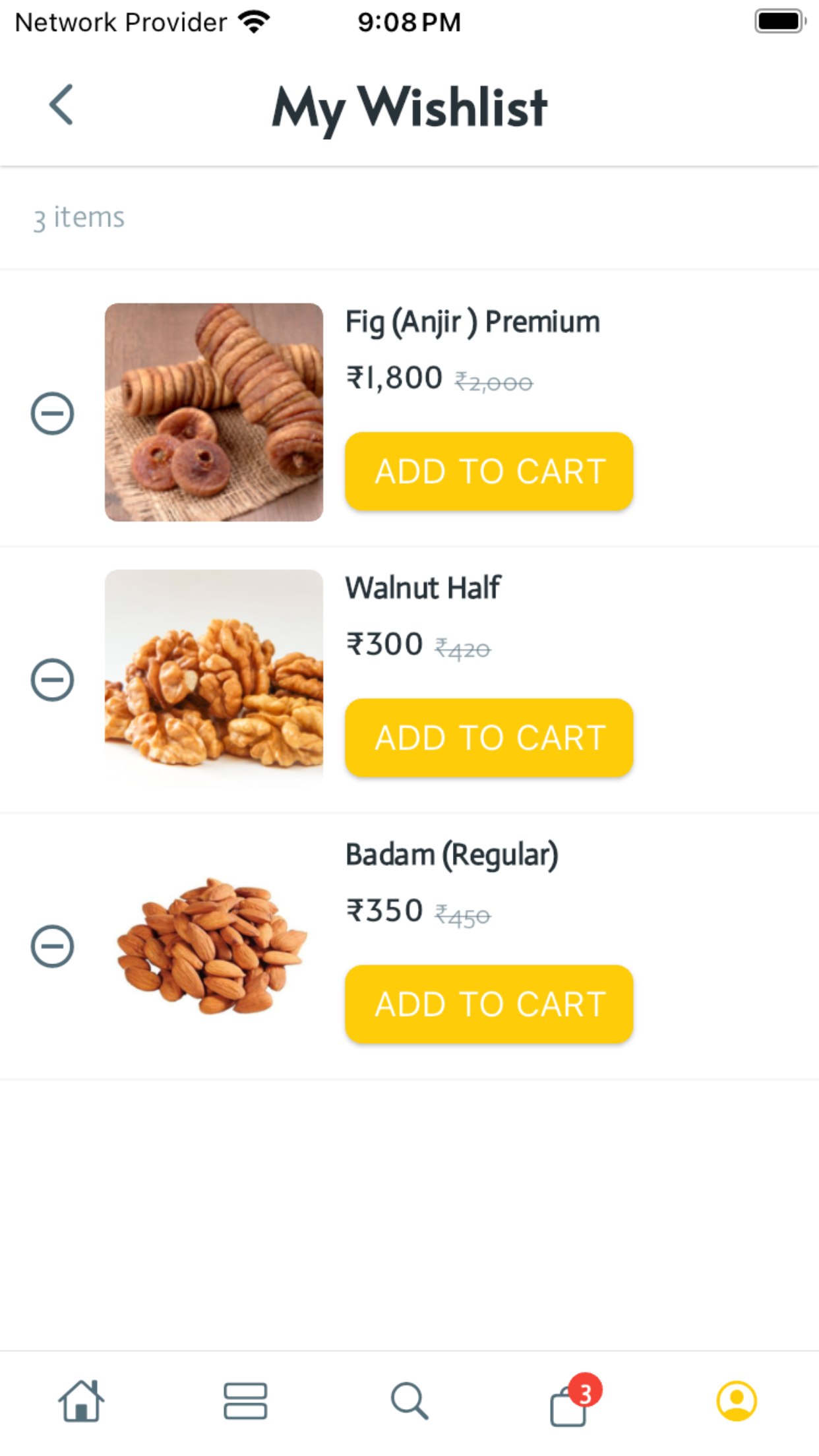Open the profile account tab icon
The height and width of the screenshot is (1456, 819).
click(x=737, y=1401)
